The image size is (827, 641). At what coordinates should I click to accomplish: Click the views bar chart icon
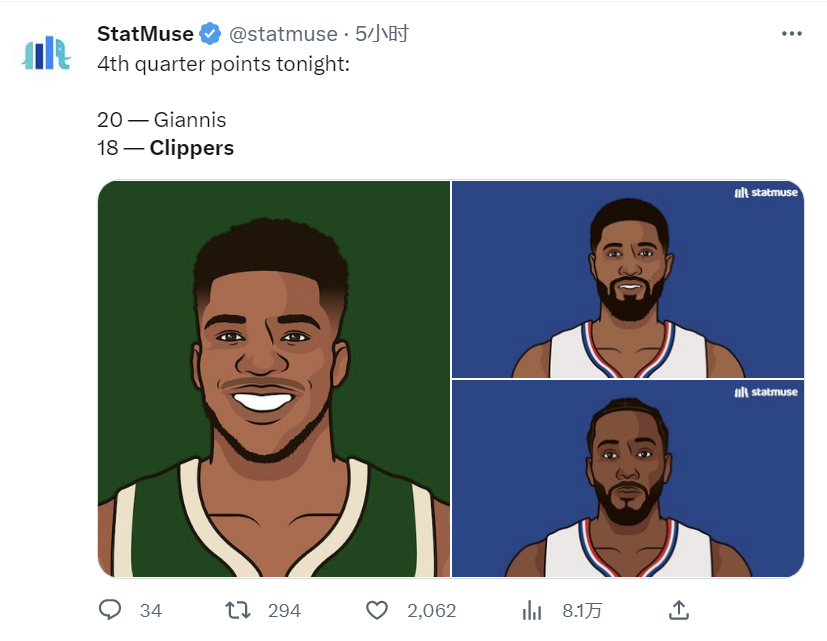pos(533,610)
